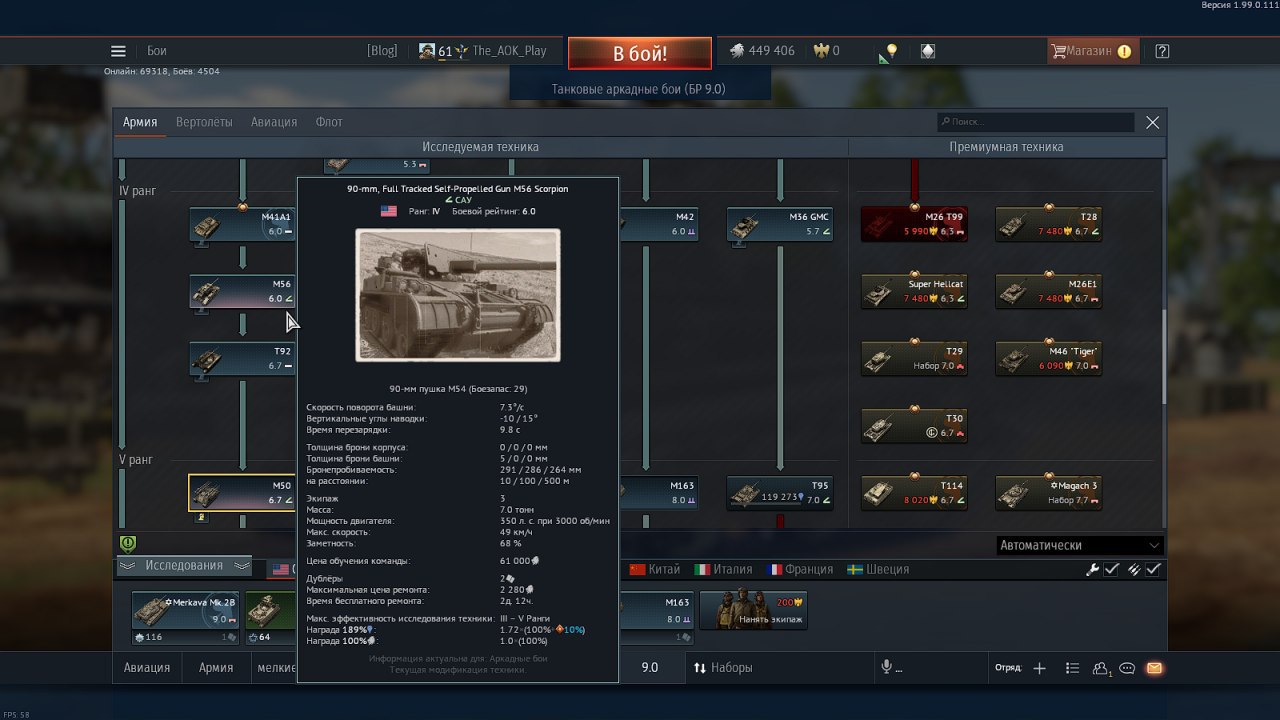Select the M26E1 premium card
Viewport: 1280px width, 720px height.
1049,291
